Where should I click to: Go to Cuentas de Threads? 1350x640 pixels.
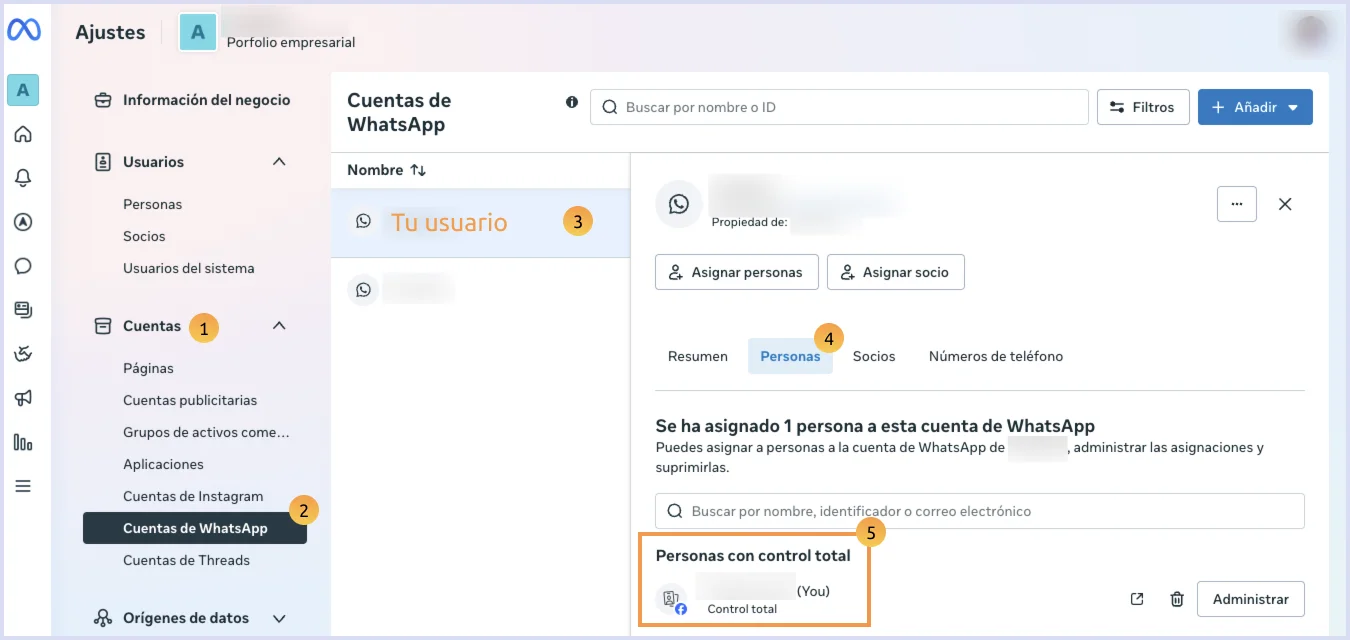coord(186,560)
